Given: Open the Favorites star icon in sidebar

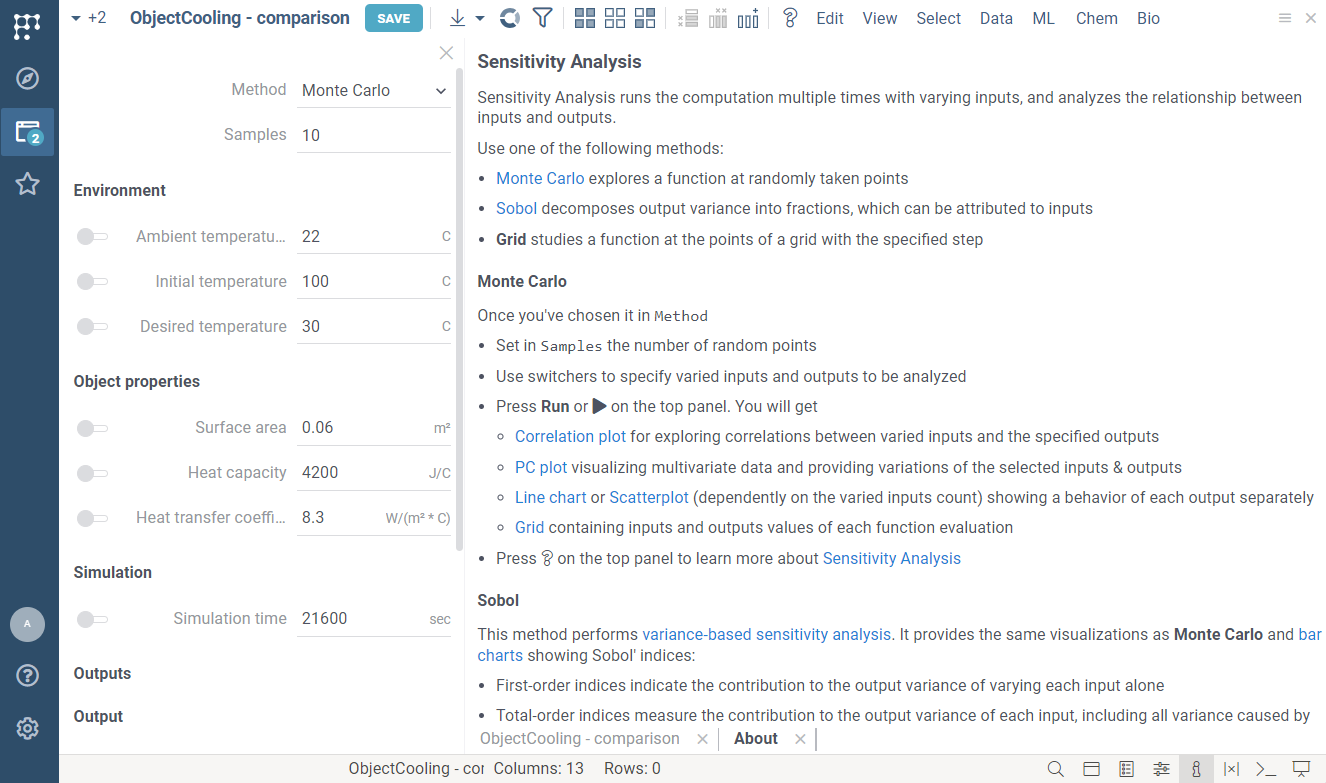Looking at the screenshot, I should coord(27,184).
